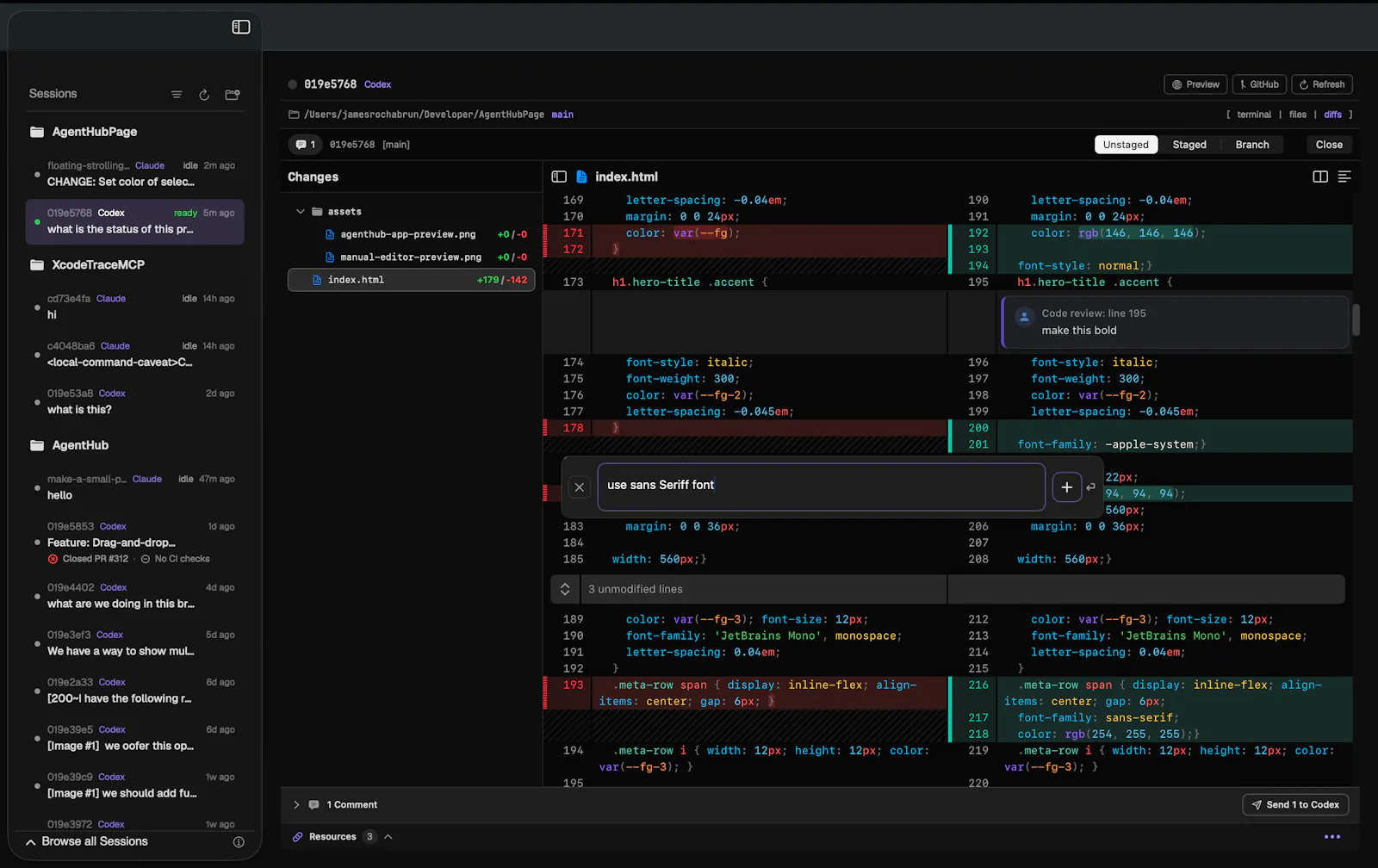Image resolution: width=1378 pixels, height=868 pixels.
Task: Open the 'we oofer this op' session
Action: click(x=134, y=738)
